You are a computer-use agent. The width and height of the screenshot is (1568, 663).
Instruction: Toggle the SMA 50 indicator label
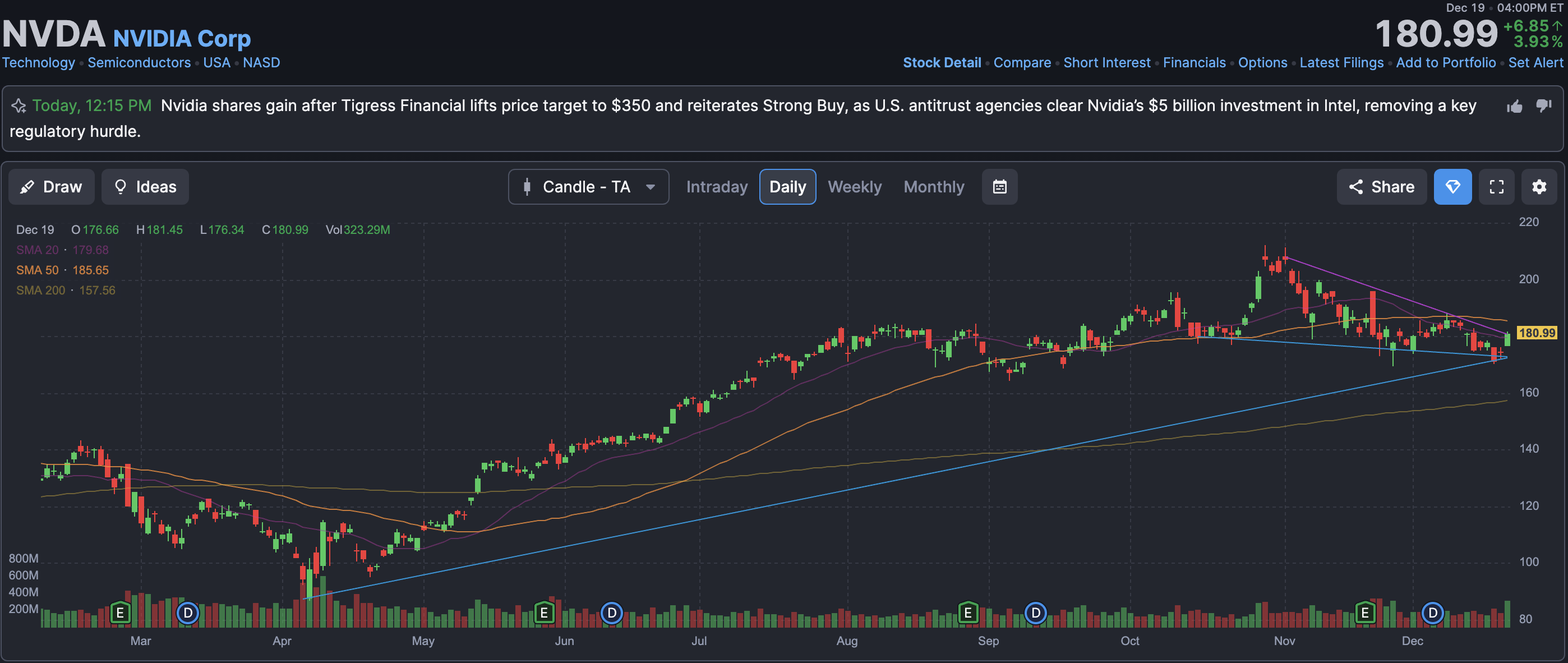[x=38, y=270]
